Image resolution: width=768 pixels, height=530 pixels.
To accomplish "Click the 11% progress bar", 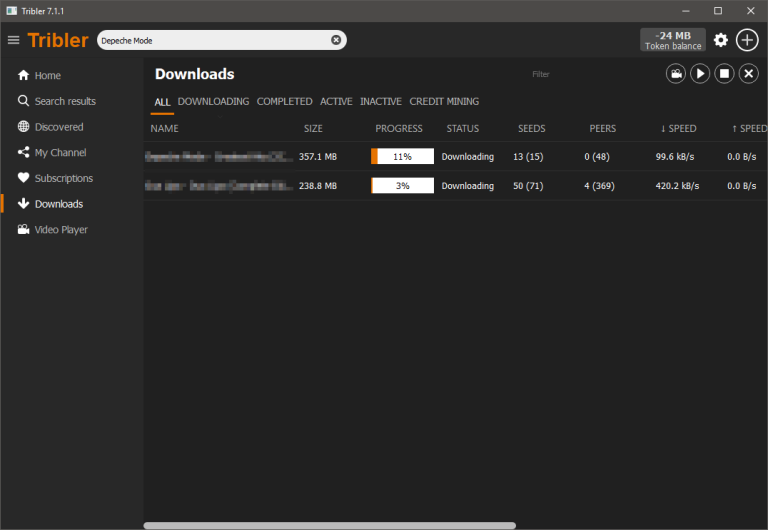I will 402,156.
